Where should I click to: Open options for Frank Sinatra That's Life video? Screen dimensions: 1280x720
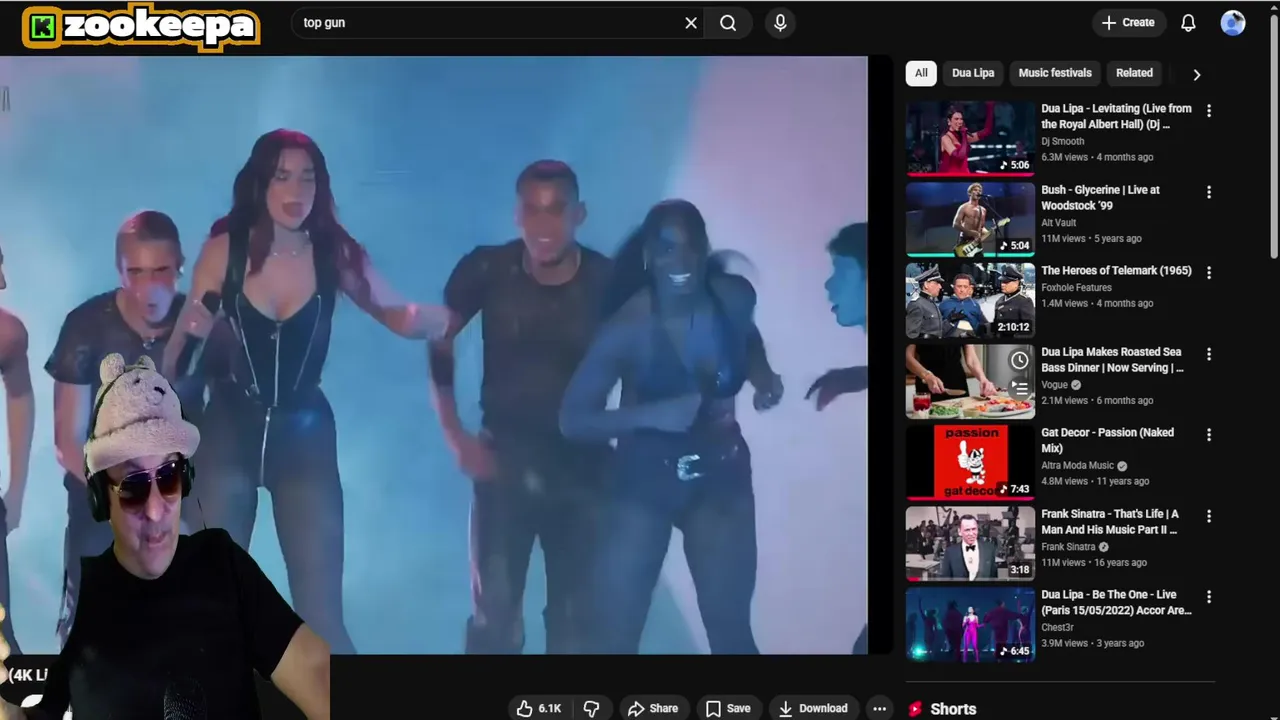point(1209,516)
